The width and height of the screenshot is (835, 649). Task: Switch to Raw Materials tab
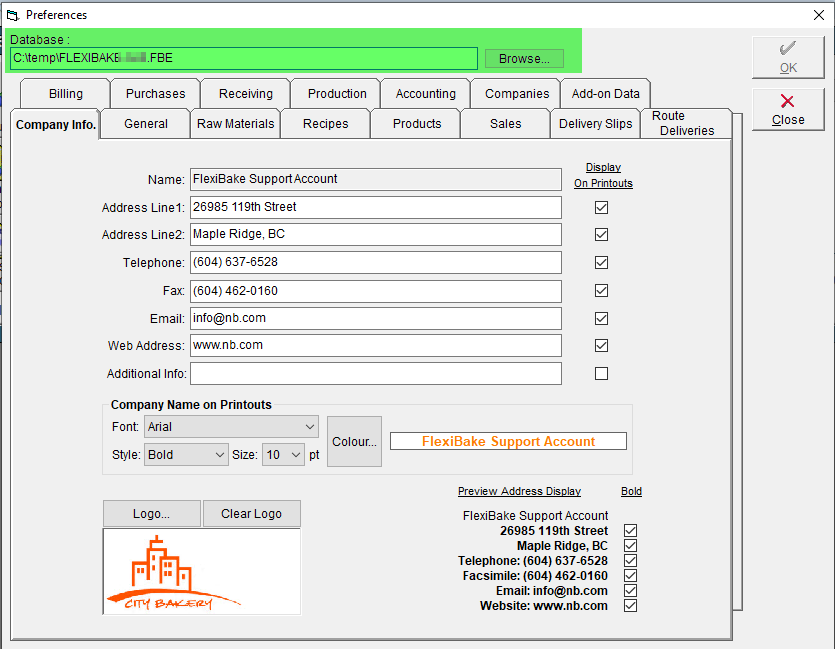pyautogui.click(x=235, y=124)
